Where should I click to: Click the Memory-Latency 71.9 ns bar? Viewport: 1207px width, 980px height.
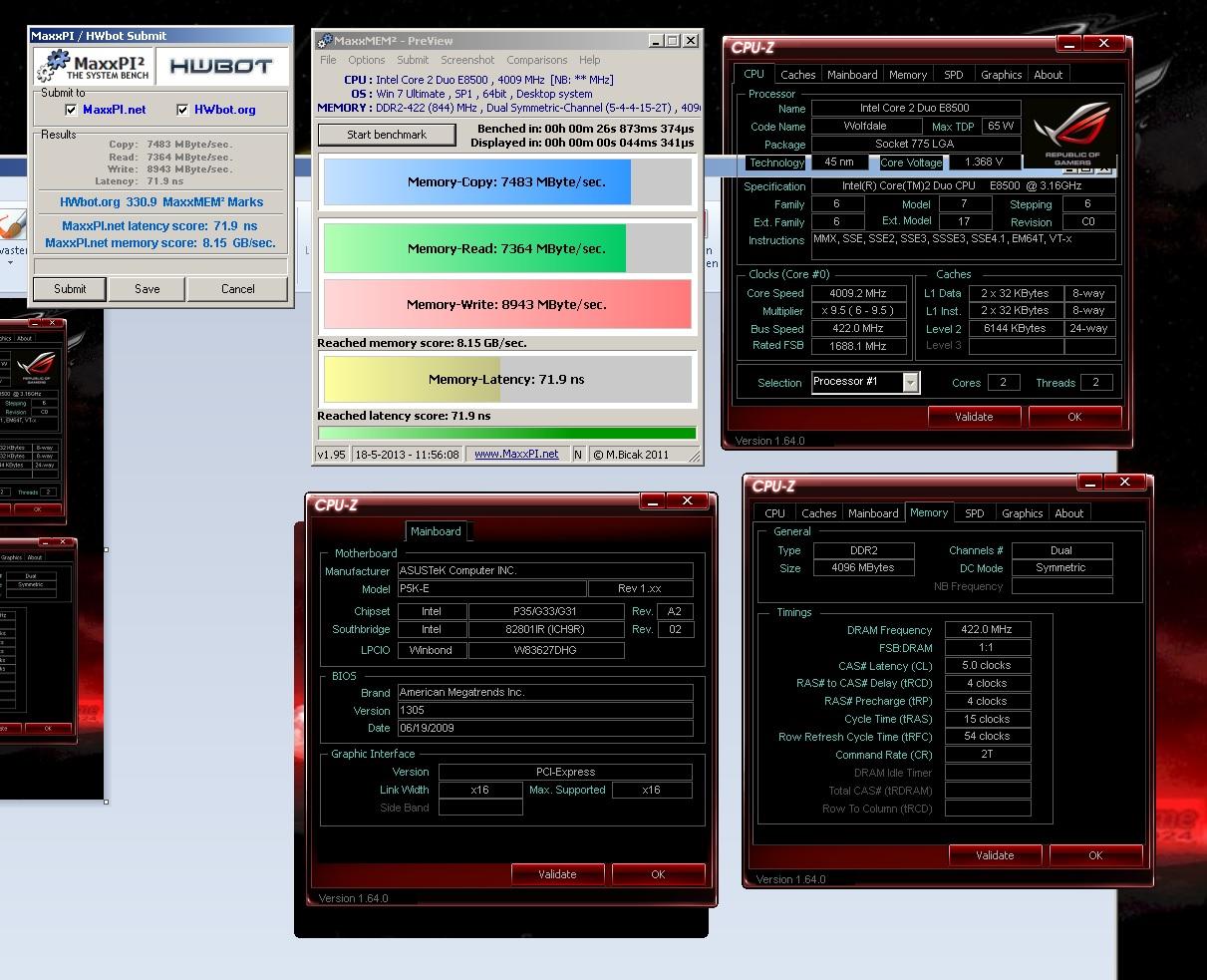pyautogui.click(x=507, y=380)
